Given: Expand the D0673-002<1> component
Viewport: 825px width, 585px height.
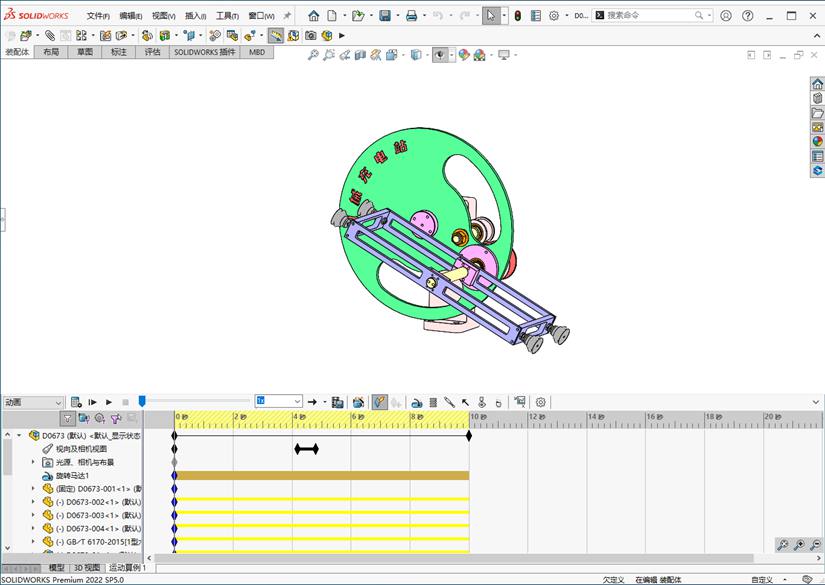Looking at the screenshot, I should coord(33,502).
